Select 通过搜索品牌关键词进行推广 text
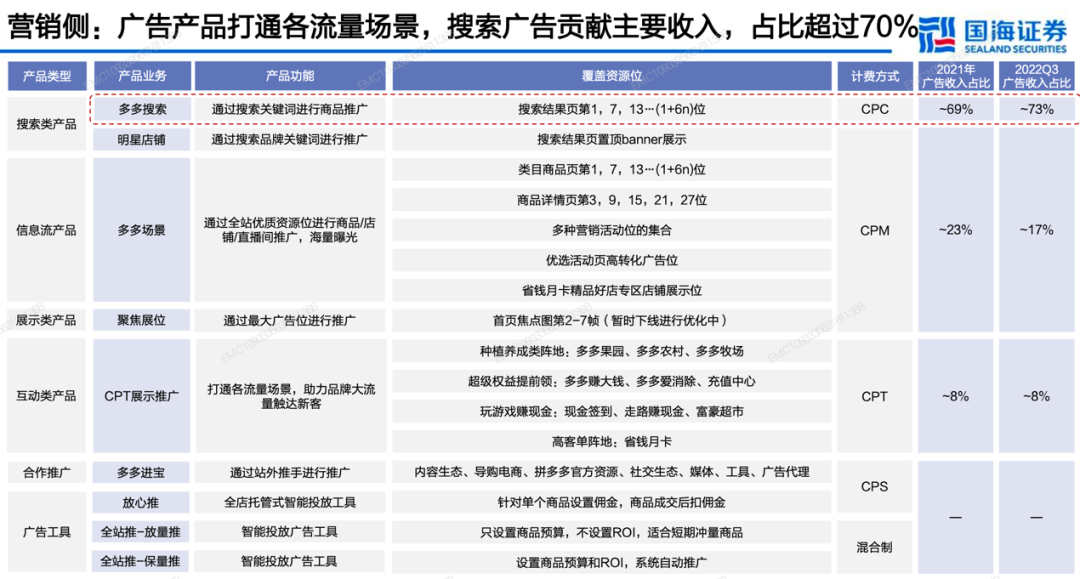This screenshot has width=1080, height=579. [x=290, y=139]
